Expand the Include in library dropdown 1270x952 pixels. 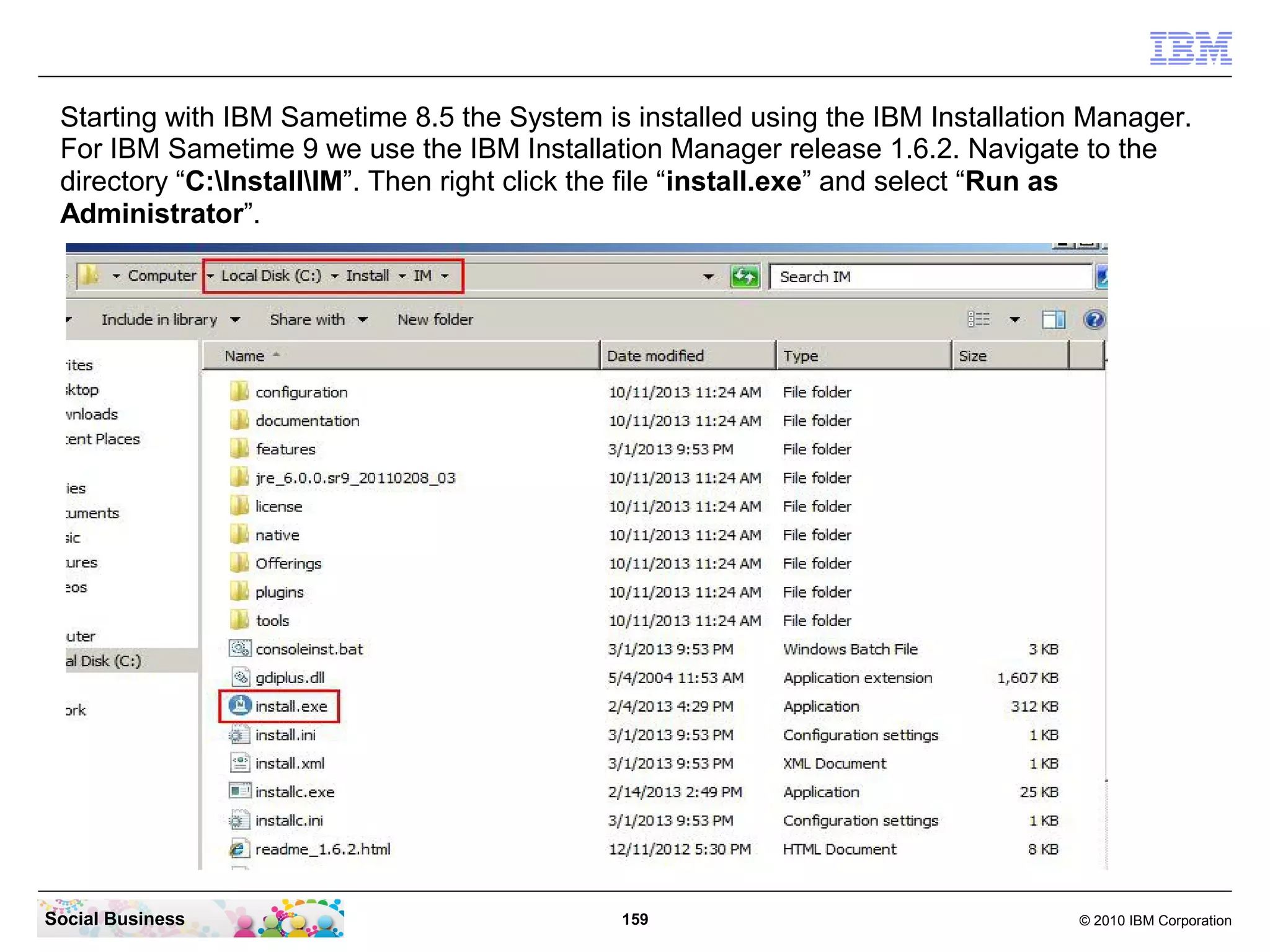click(x=235, y=320)
